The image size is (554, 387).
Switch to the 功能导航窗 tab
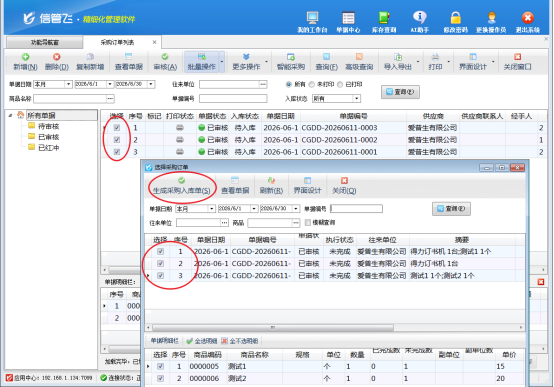click(45, 42)
